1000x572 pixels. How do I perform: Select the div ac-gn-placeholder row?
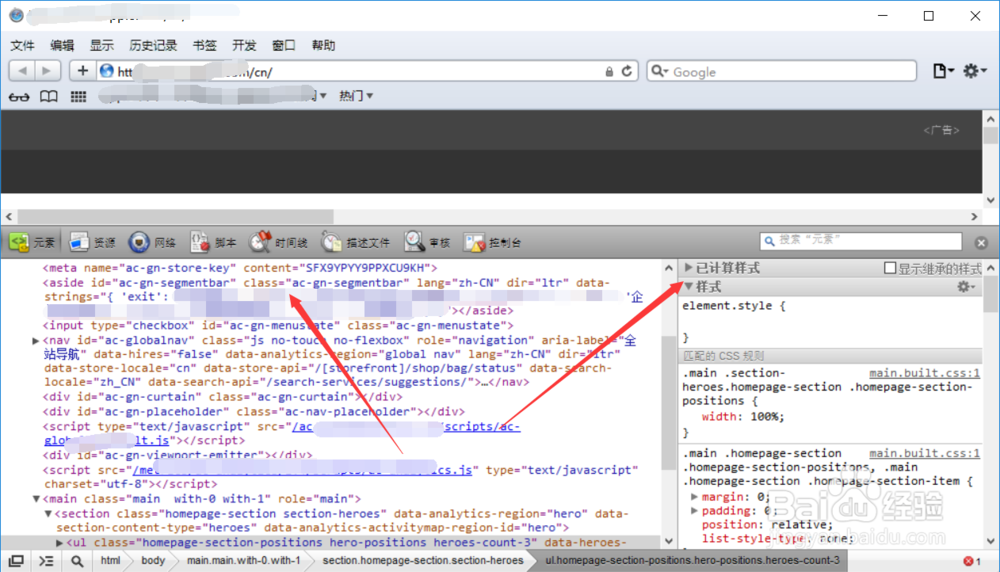[x=253, y=411]
